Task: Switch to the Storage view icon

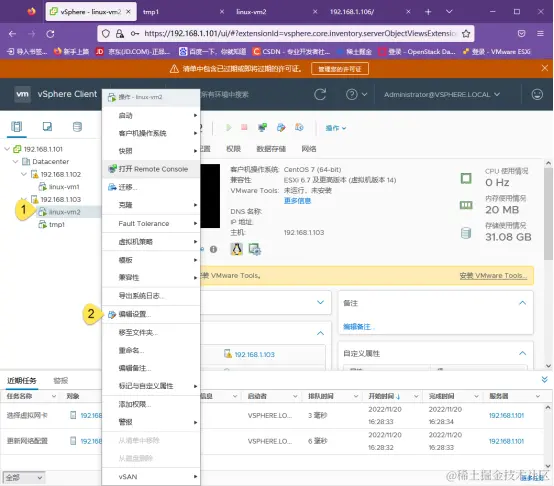Action: 77,126
